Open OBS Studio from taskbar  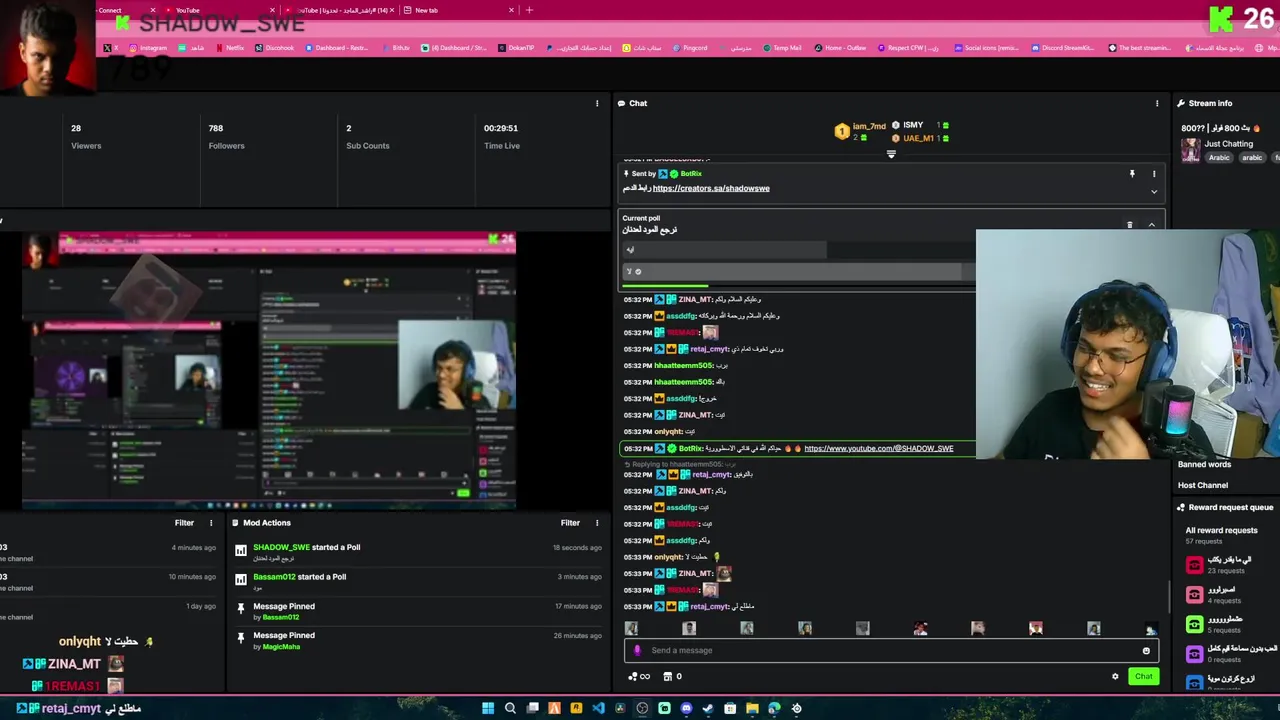click(x=642, y=708)
